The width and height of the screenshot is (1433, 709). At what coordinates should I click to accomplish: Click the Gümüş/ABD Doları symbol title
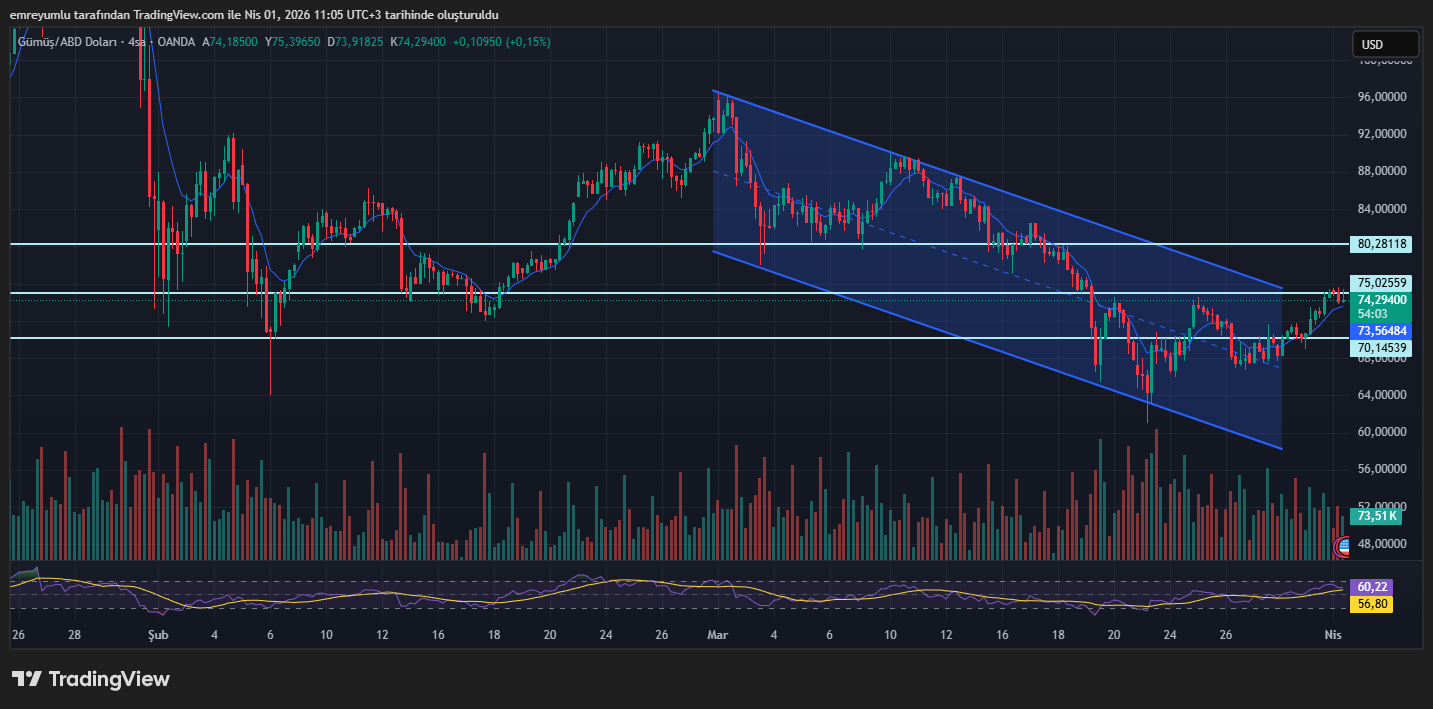(x=66, y=42)
